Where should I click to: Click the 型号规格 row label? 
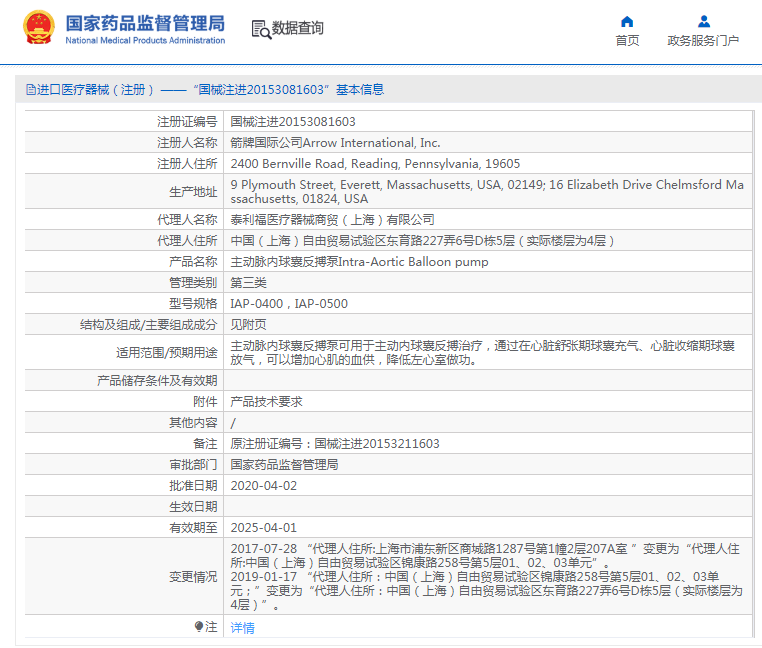(x=193, y=304)
